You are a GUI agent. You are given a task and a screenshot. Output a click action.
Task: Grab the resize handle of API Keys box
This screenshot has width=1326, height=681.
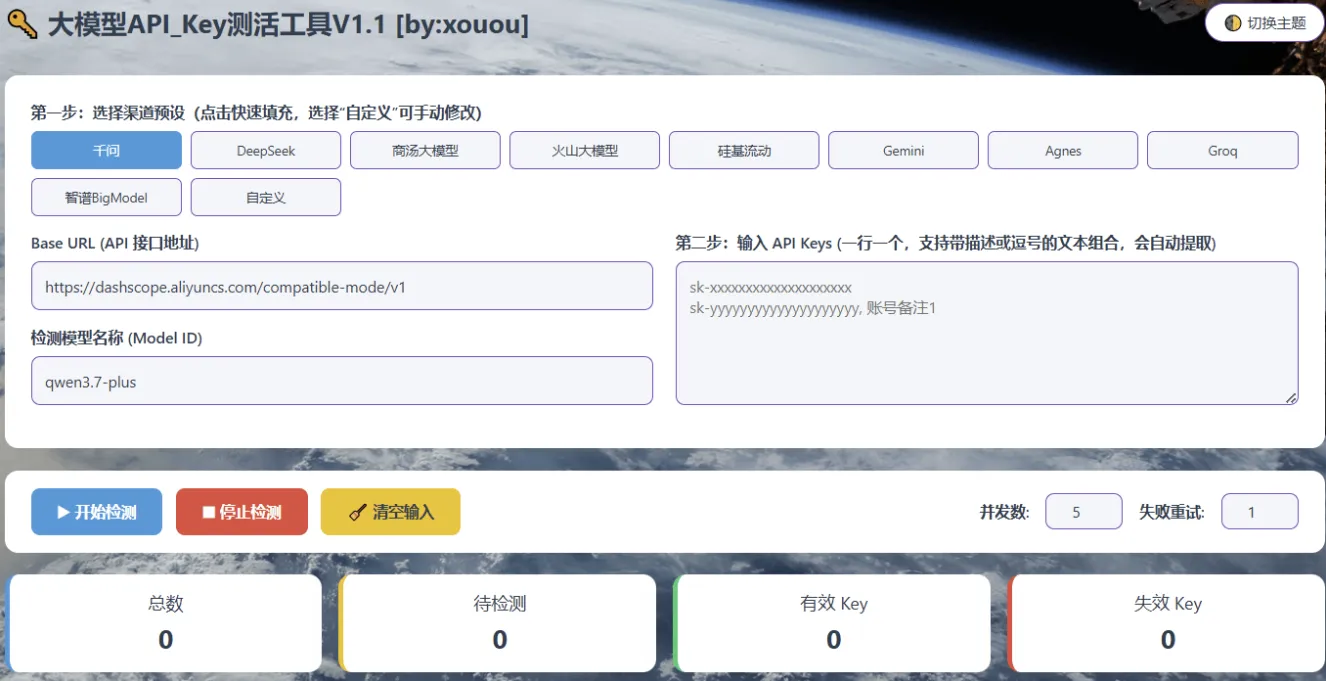click(1291, 397)
